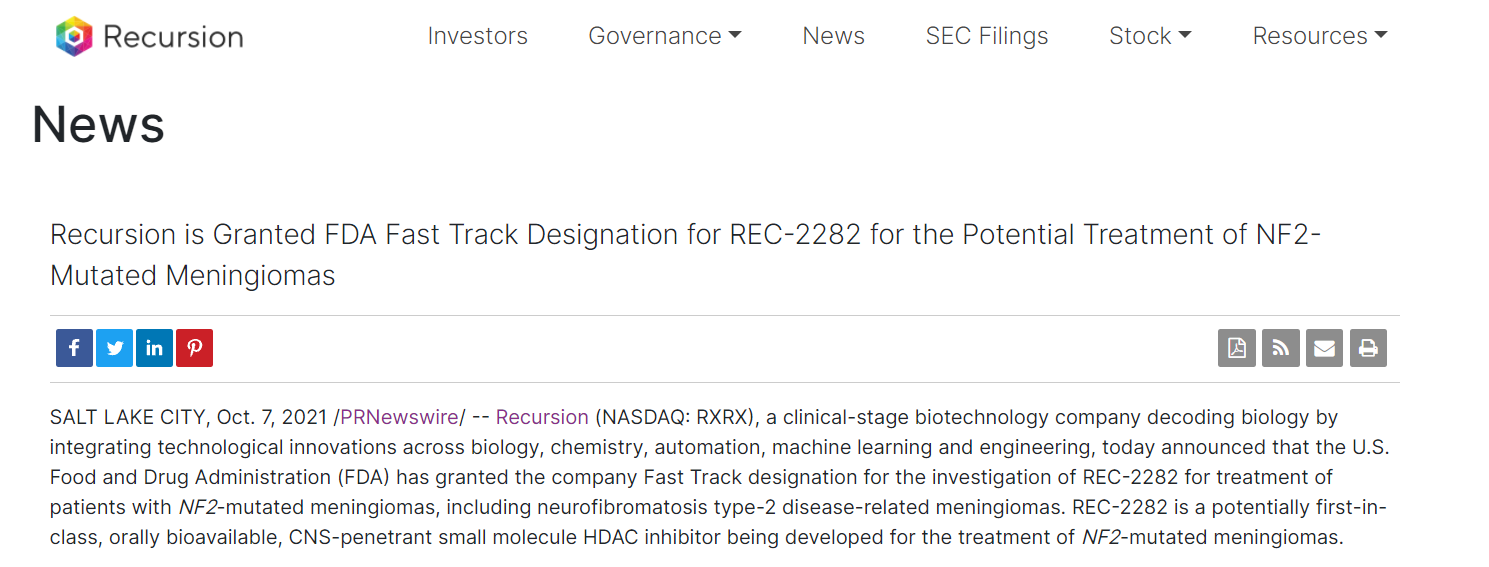Email this press release
The height and width of the screenshot is (567, 1489).
(1325, 348)
